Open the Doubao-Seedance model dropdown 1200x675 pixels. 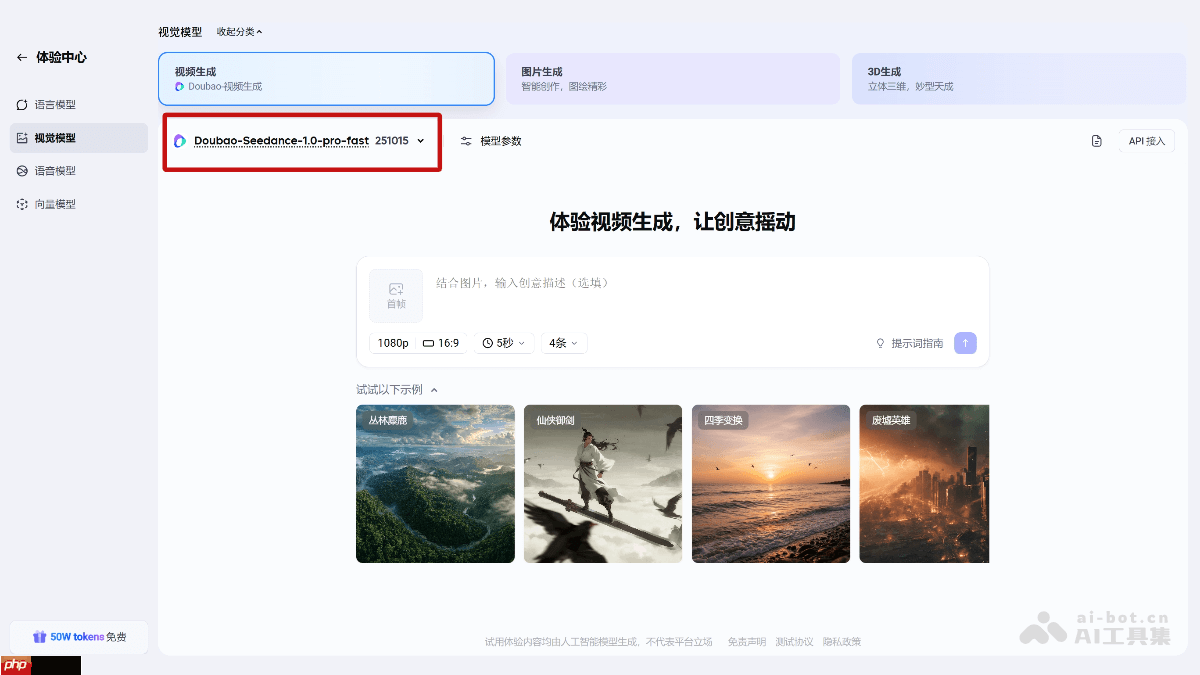419,141
